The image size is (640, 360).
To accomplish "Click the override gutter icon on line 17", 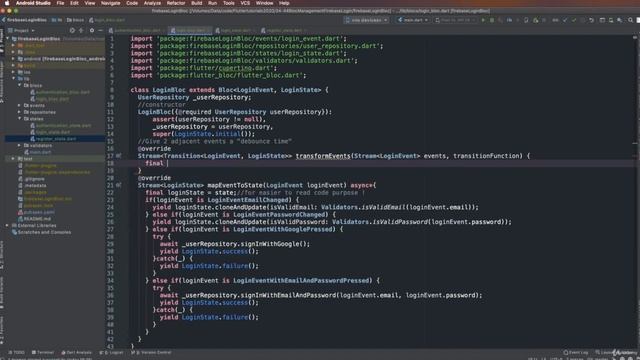I will pos(119,156).
